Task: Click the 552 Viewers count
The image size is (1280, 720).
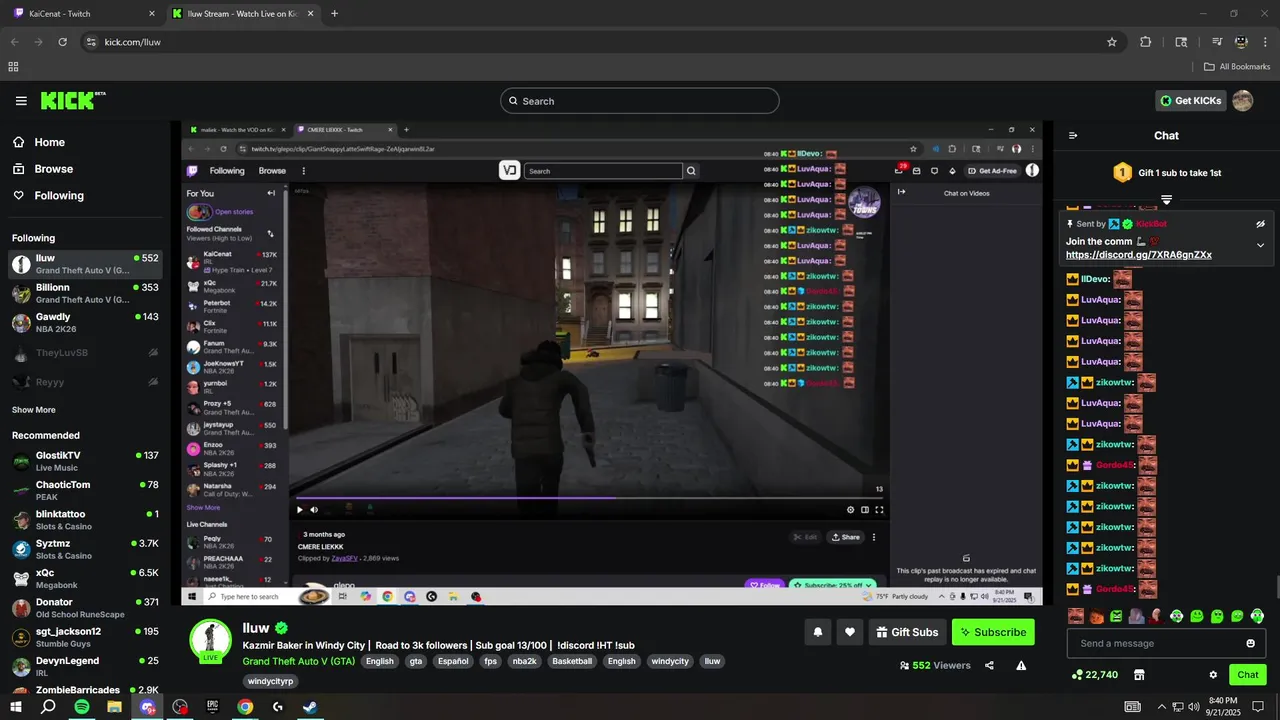Action: click(935, 665)
